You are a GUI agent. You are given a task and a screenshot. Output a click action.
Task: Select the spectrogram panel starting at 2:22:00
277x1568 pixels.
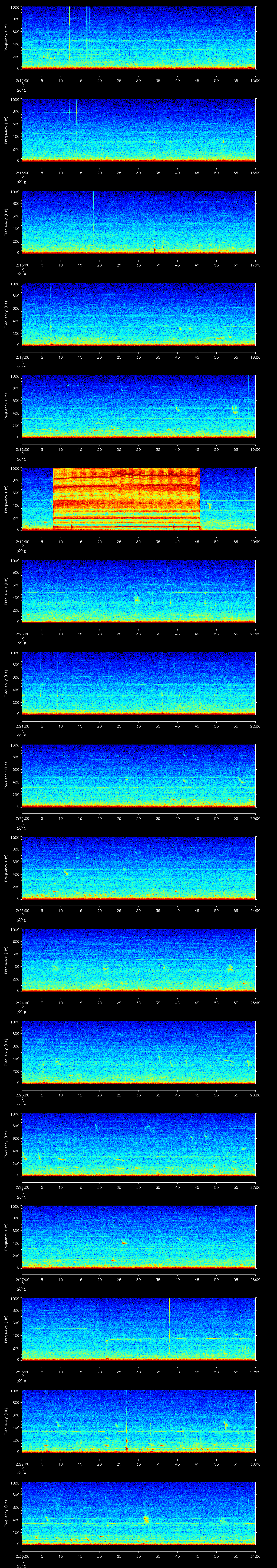point(139,775)
